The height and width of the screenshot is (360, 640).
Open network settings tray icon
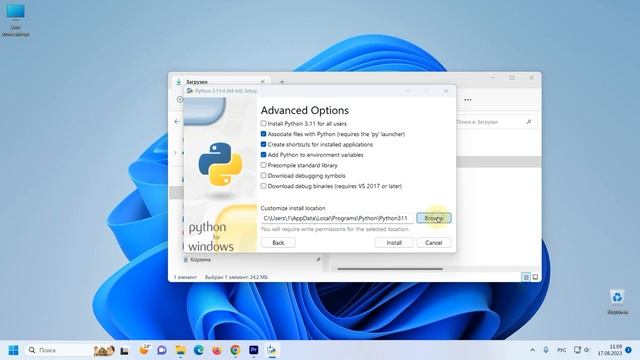(x=577, y=350)
